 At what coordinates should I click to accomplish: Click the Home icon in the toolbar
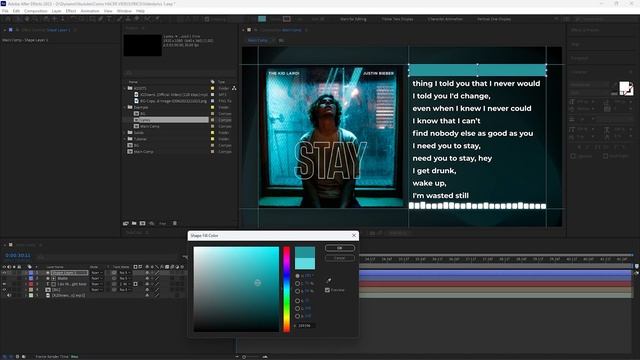coord(9,19)
